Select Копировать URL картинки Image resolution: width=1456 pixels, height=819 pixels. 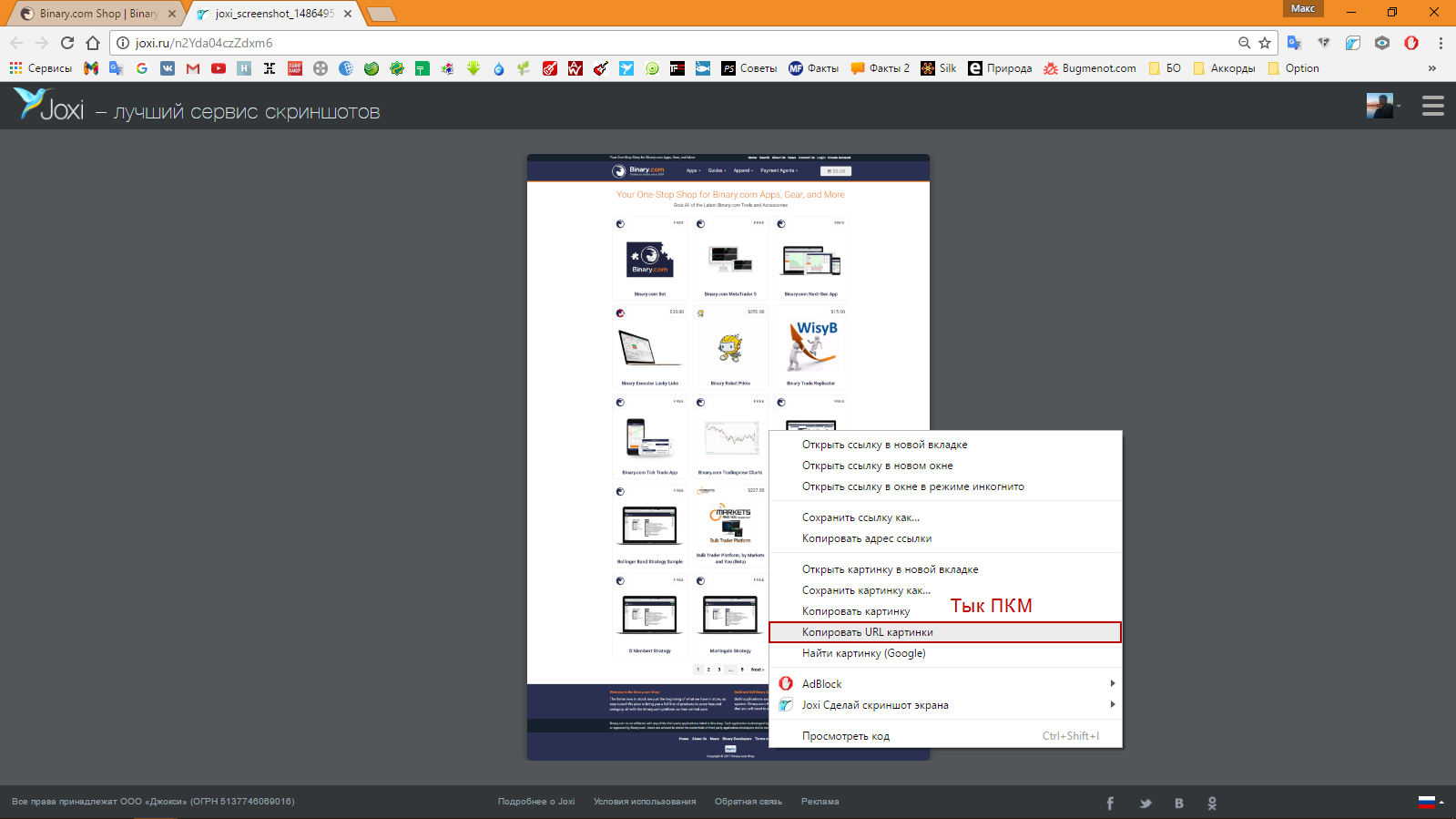(945, 632)
